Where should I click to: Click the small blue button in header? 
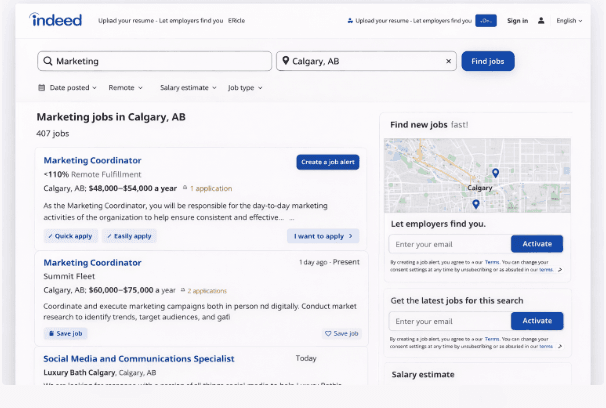tap(486, 20)
